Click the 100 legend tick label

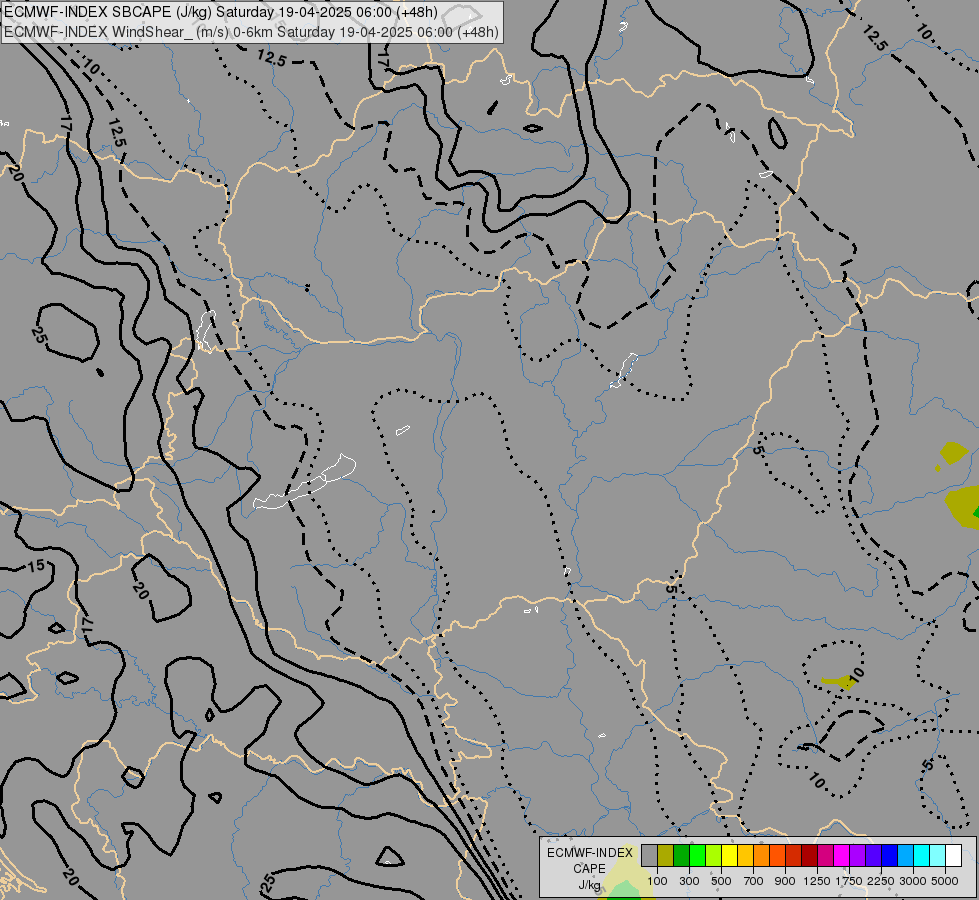coord(657,881)
